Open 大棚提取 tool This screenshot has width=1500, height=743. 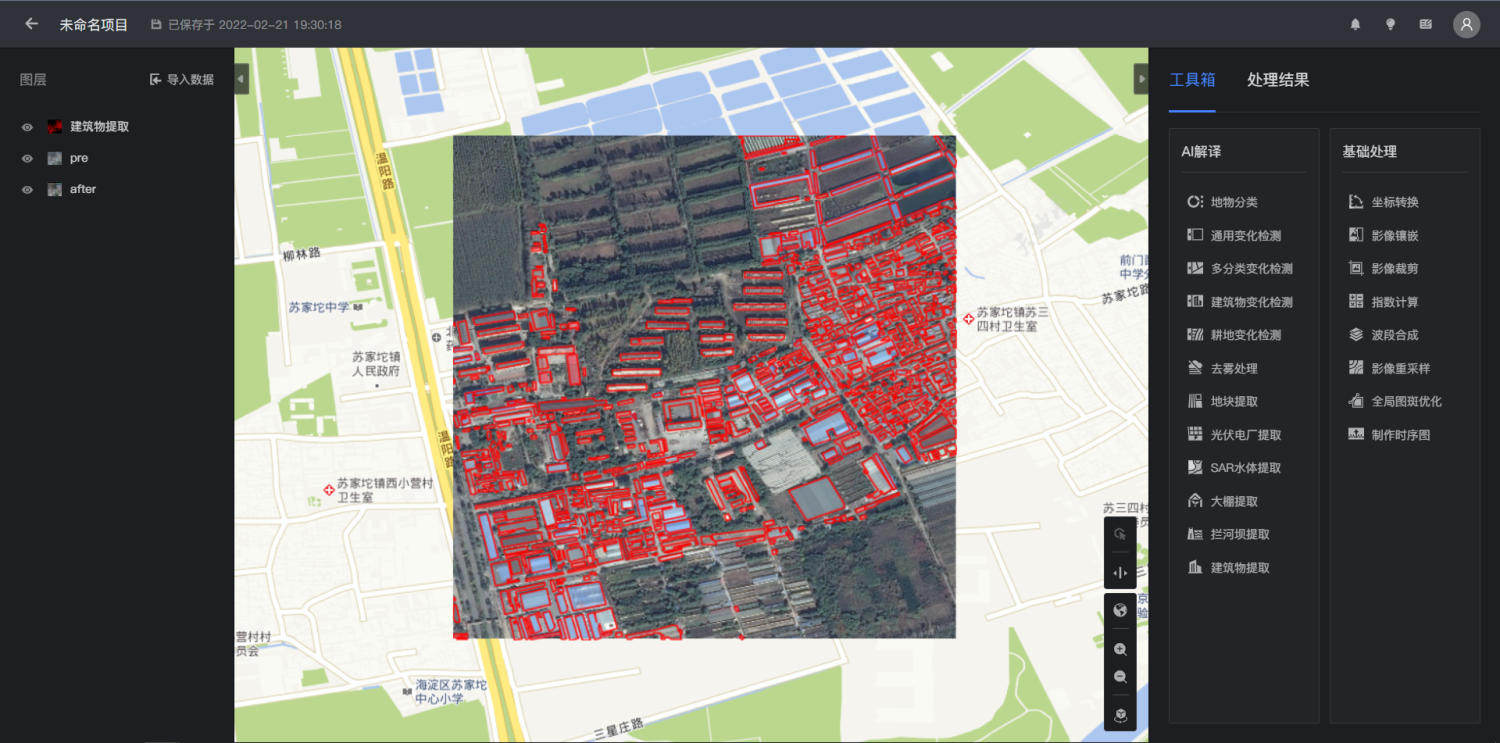1222,502
